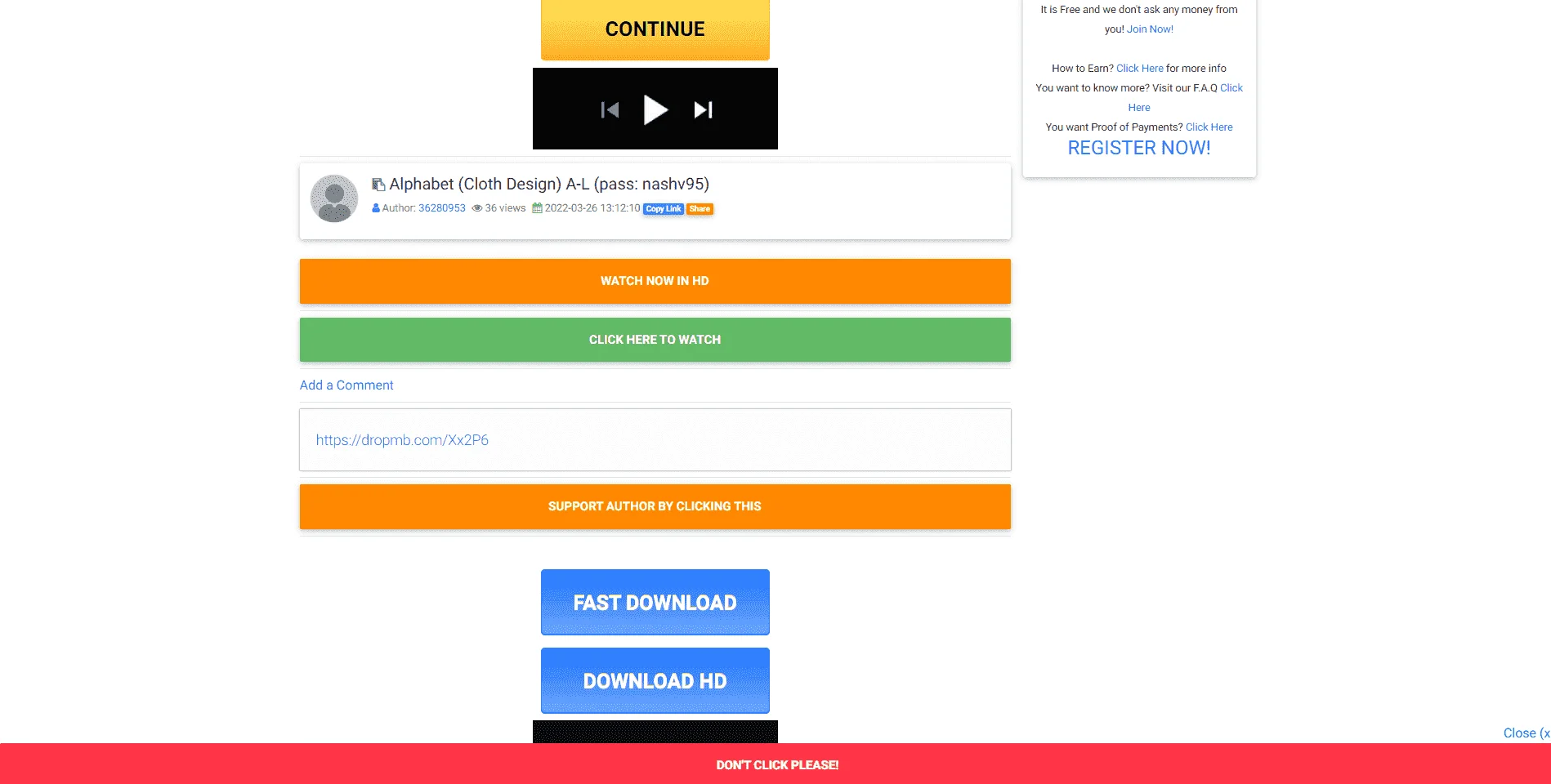Click the red DON'T CLICK PLEASE banner
The image size is (1551, 784).
coord(775,764)
